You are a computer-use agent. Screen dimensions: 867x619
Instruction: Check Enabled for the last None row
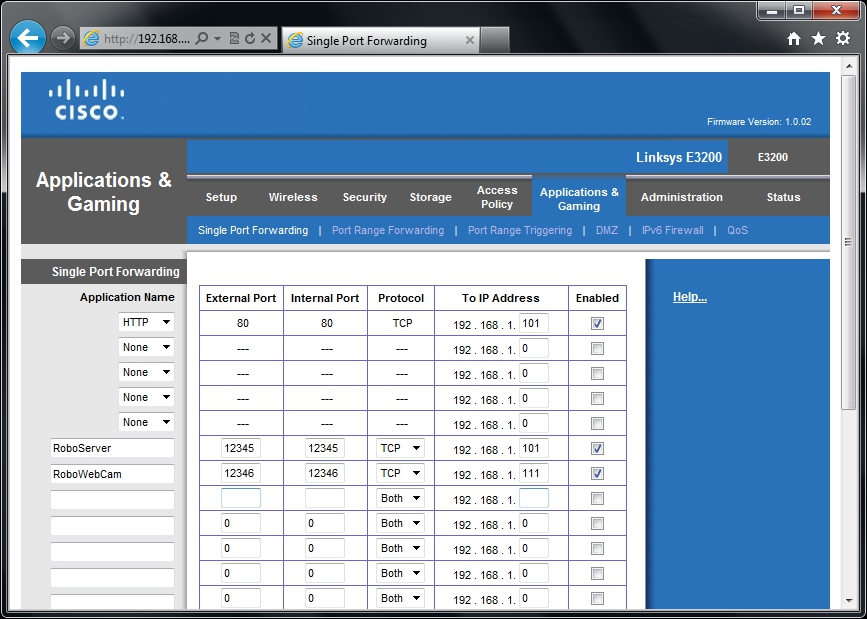597,424
